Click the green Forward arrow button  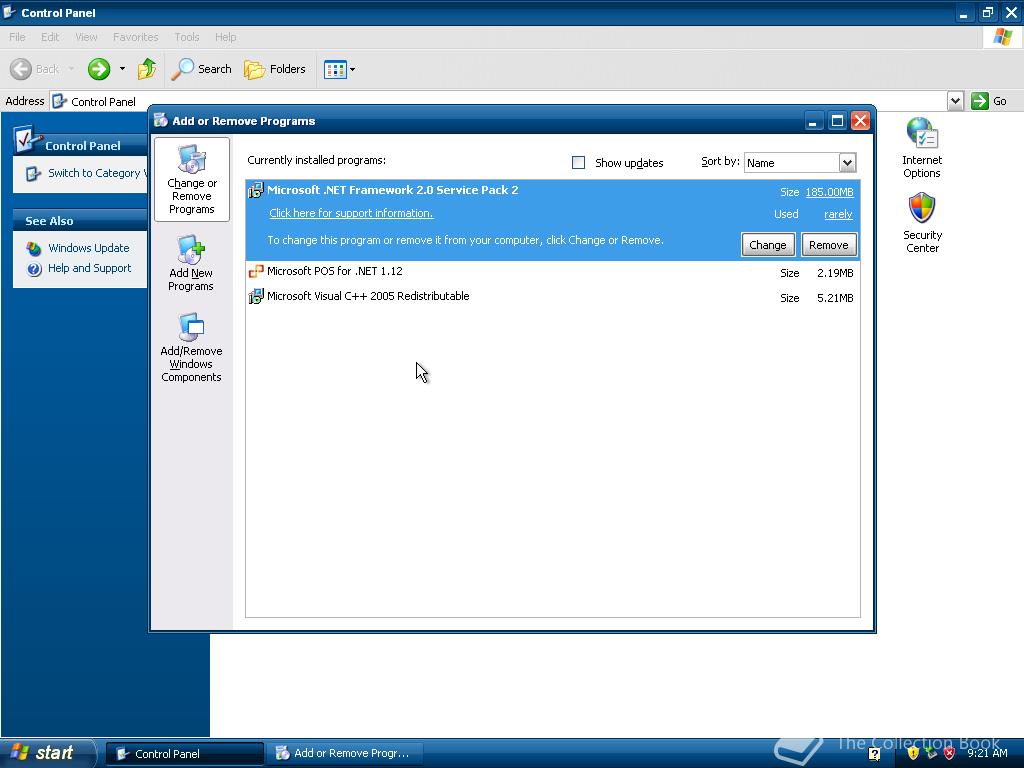(99, 69)
